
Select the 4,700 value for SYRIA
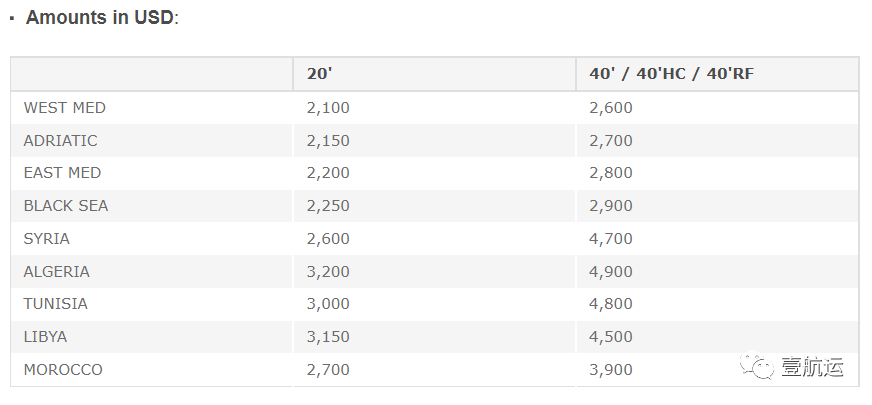pos(611,239)
